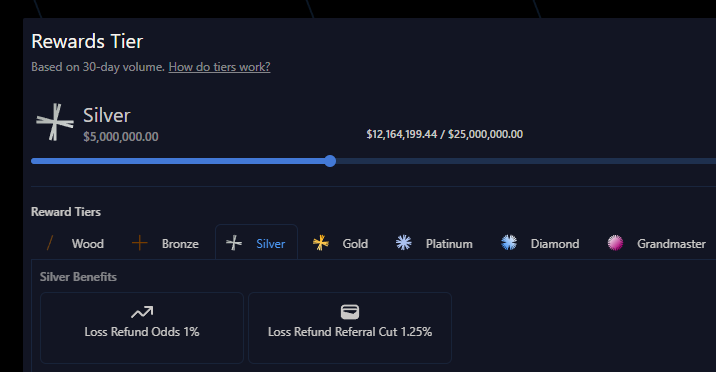Click the 'Reward Tiers' section label

click(x=66, y=212)
